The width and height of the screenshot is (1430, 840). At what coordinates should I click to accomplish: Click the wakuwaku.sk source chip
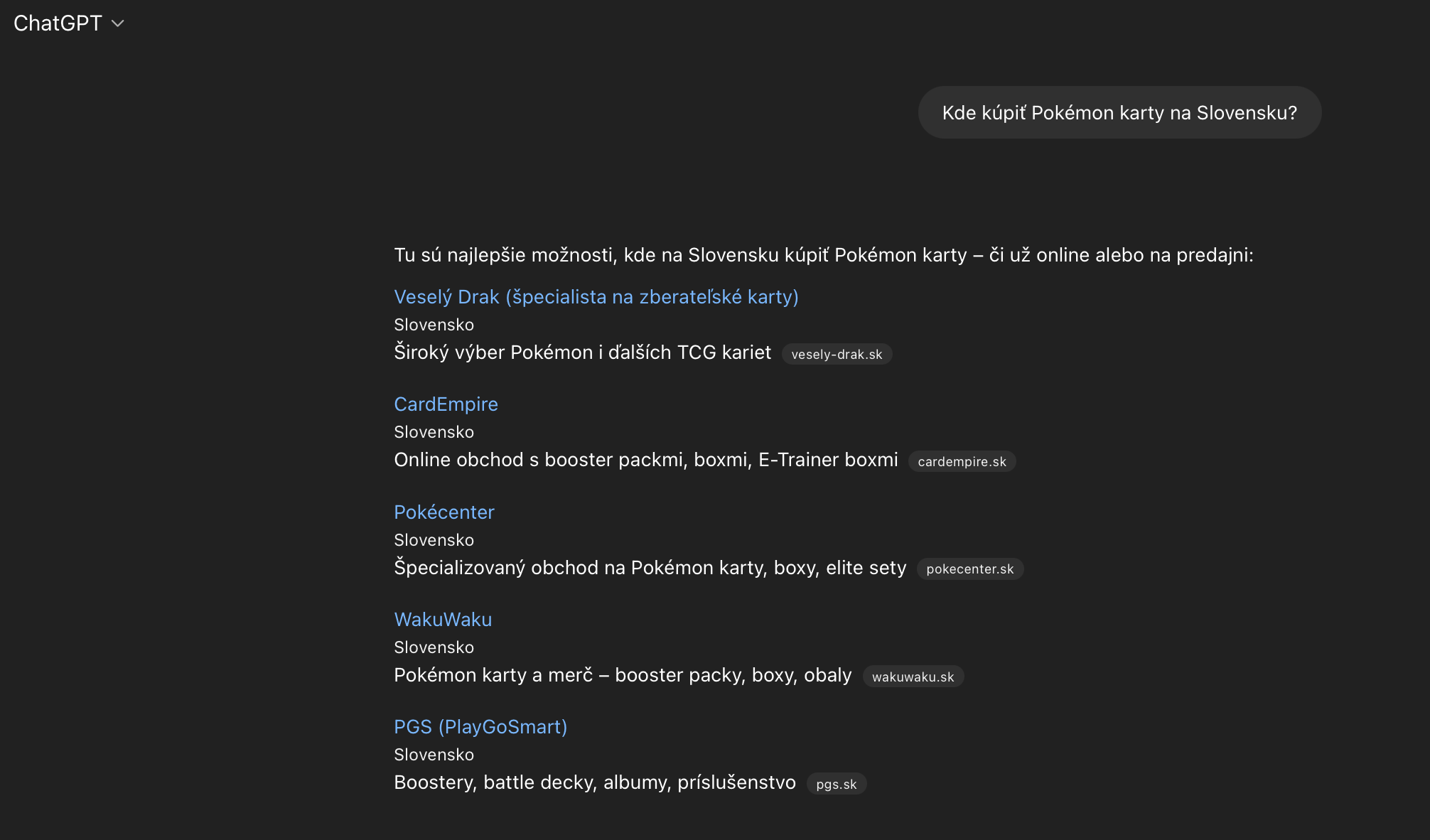(x=913, y=677)
